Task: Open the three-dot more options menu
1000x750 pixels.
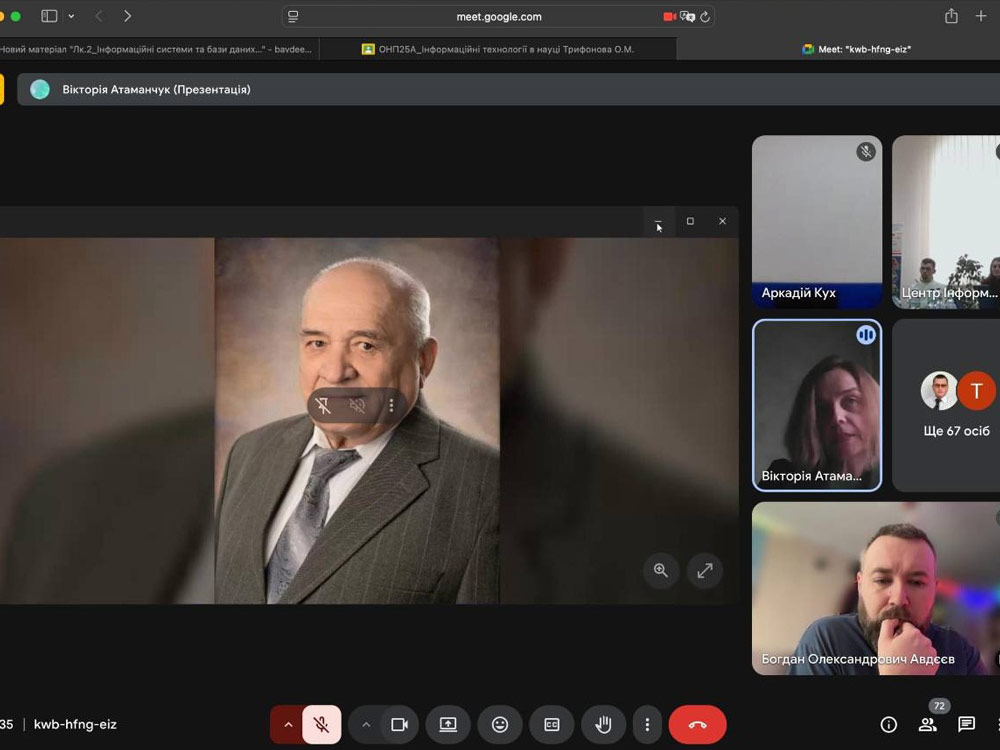Action: [x=647, y=725]
